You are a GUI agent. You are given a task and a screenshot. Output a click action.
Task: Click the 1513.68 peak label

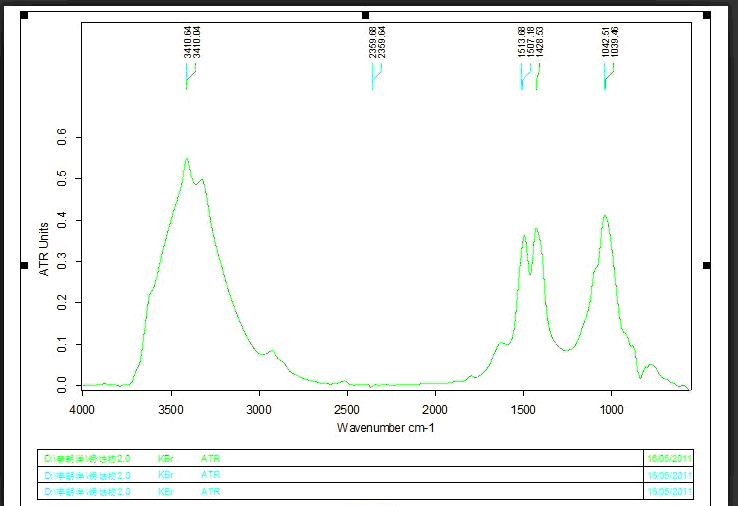(521, 42)
